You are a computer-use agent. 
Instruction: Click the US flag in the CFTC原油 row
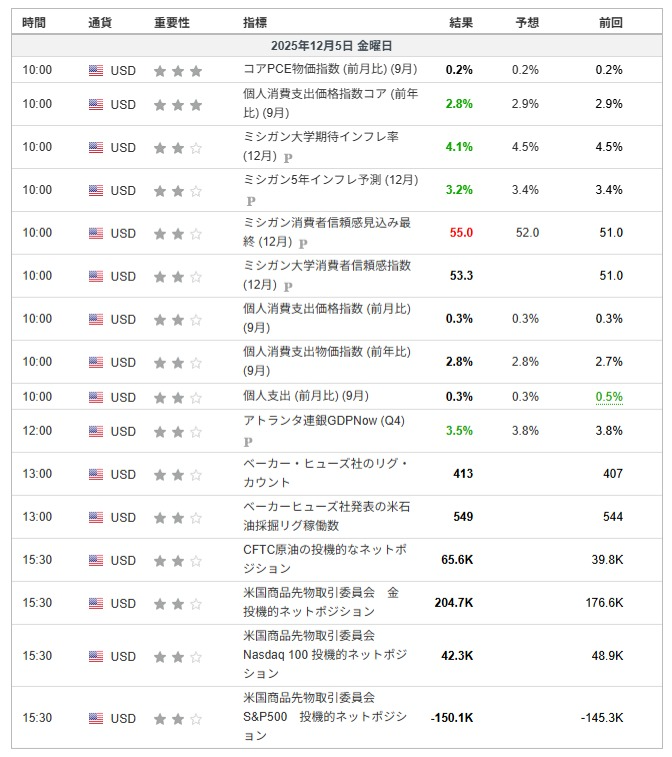(96, 560)
